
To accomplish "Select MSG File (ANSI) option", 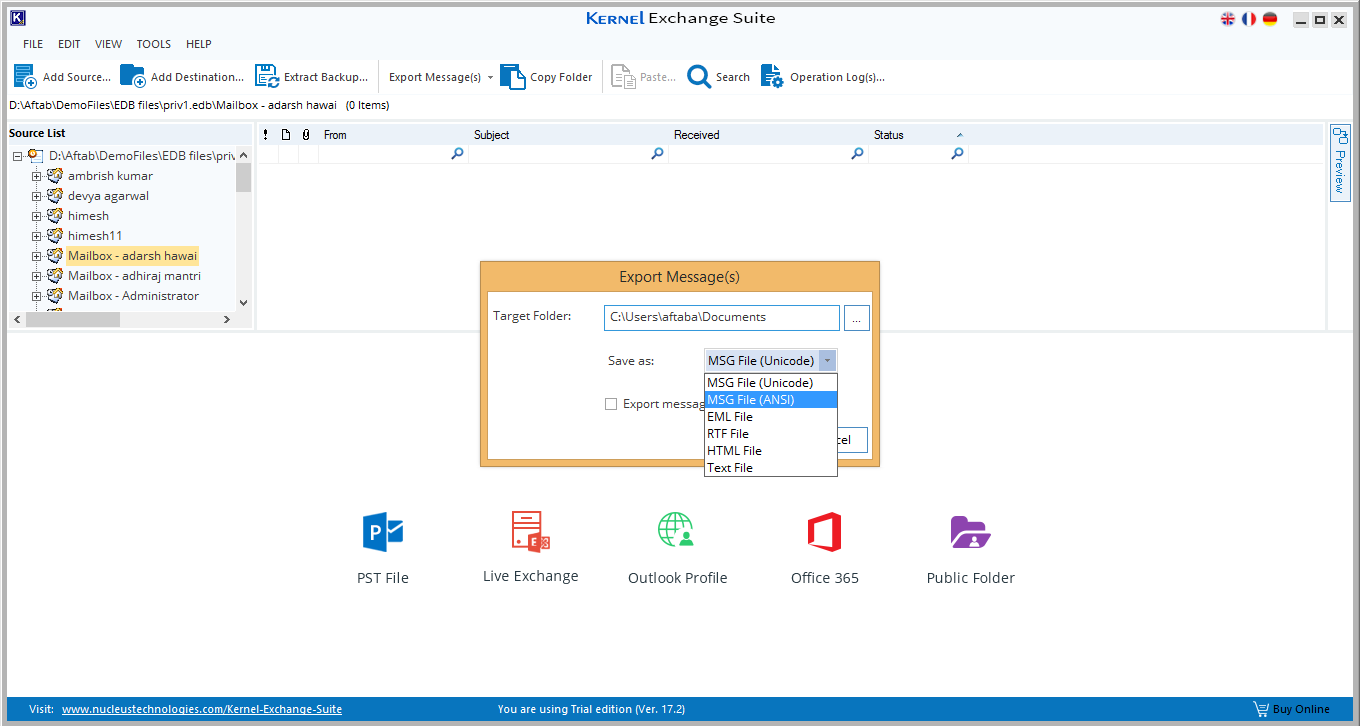I will tap(771, 400).
